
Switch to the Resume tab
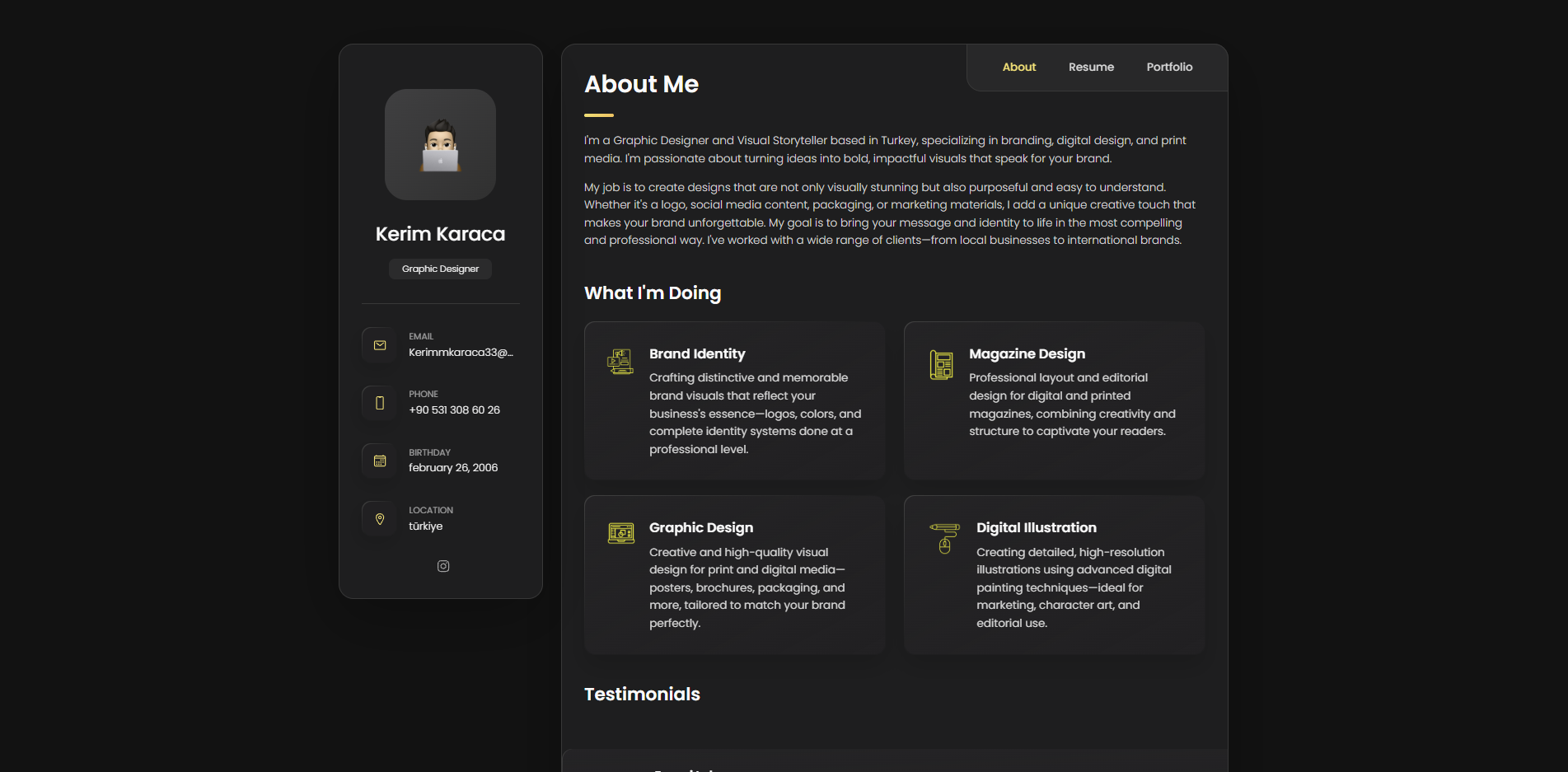[1091, 68]
